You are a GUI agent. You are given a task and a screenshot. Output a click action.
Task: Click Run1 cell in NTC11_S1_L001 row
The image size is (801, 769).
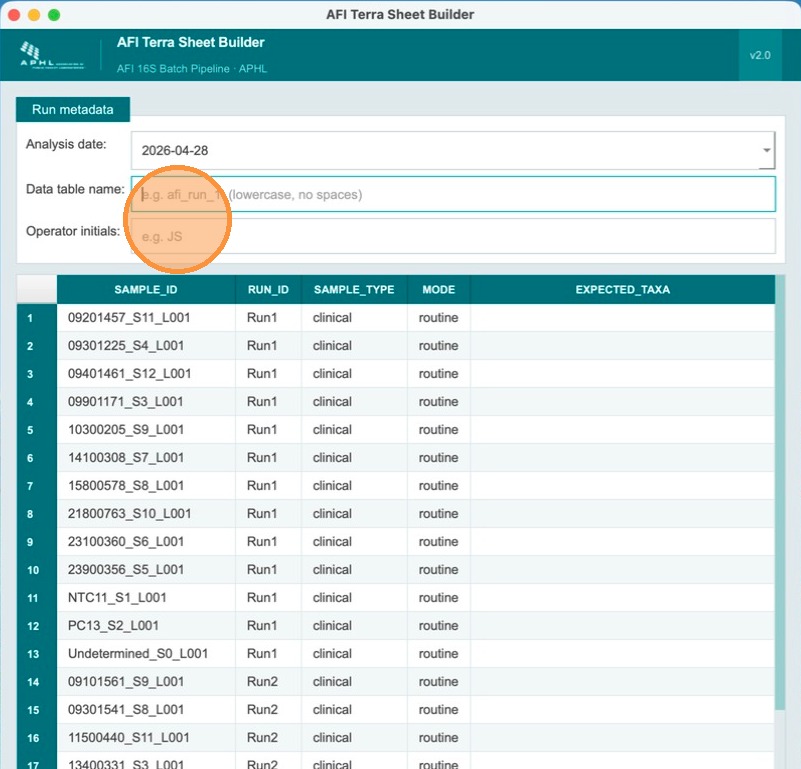click(x=268, y=598)
